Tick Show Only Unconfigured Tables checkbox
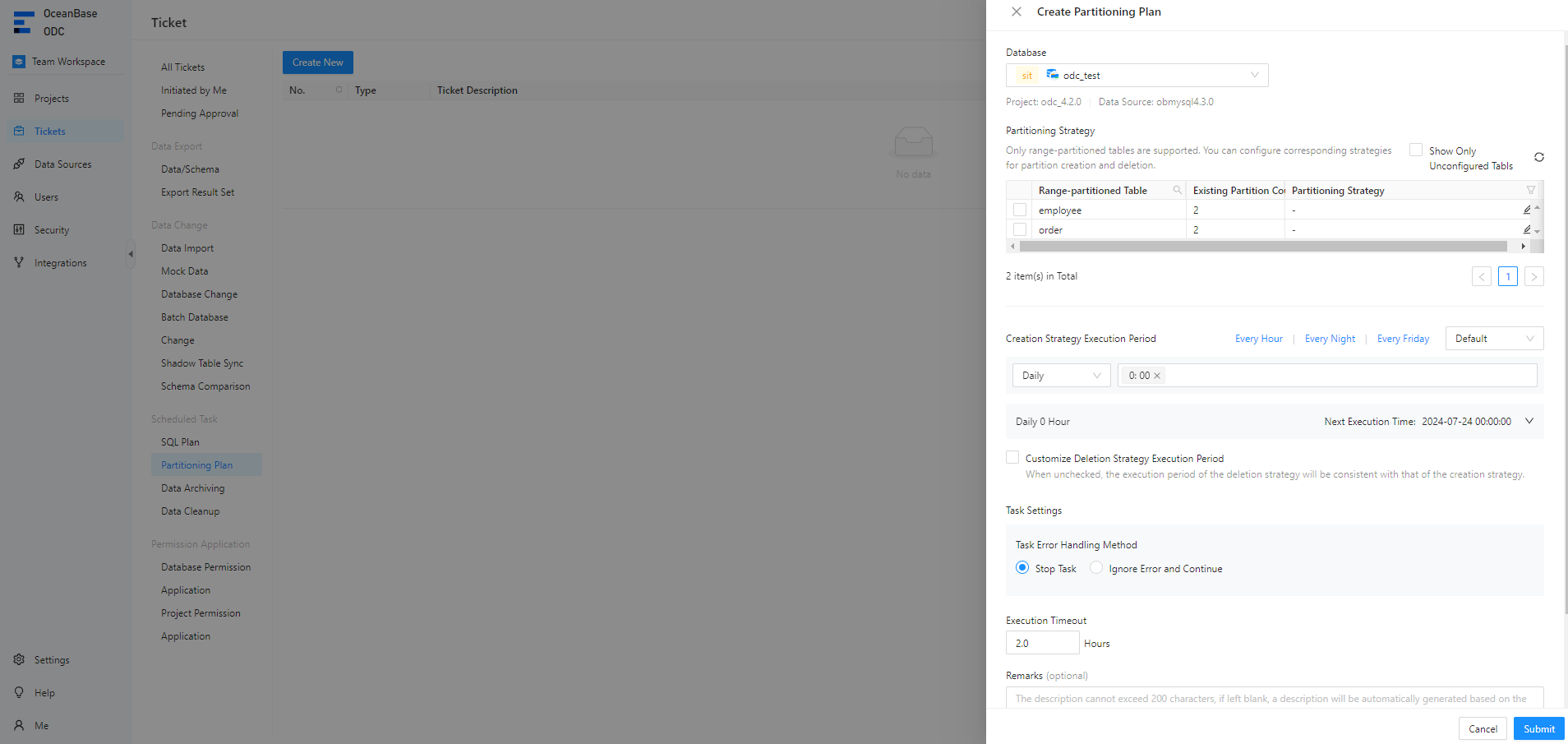 point(1416,150)
